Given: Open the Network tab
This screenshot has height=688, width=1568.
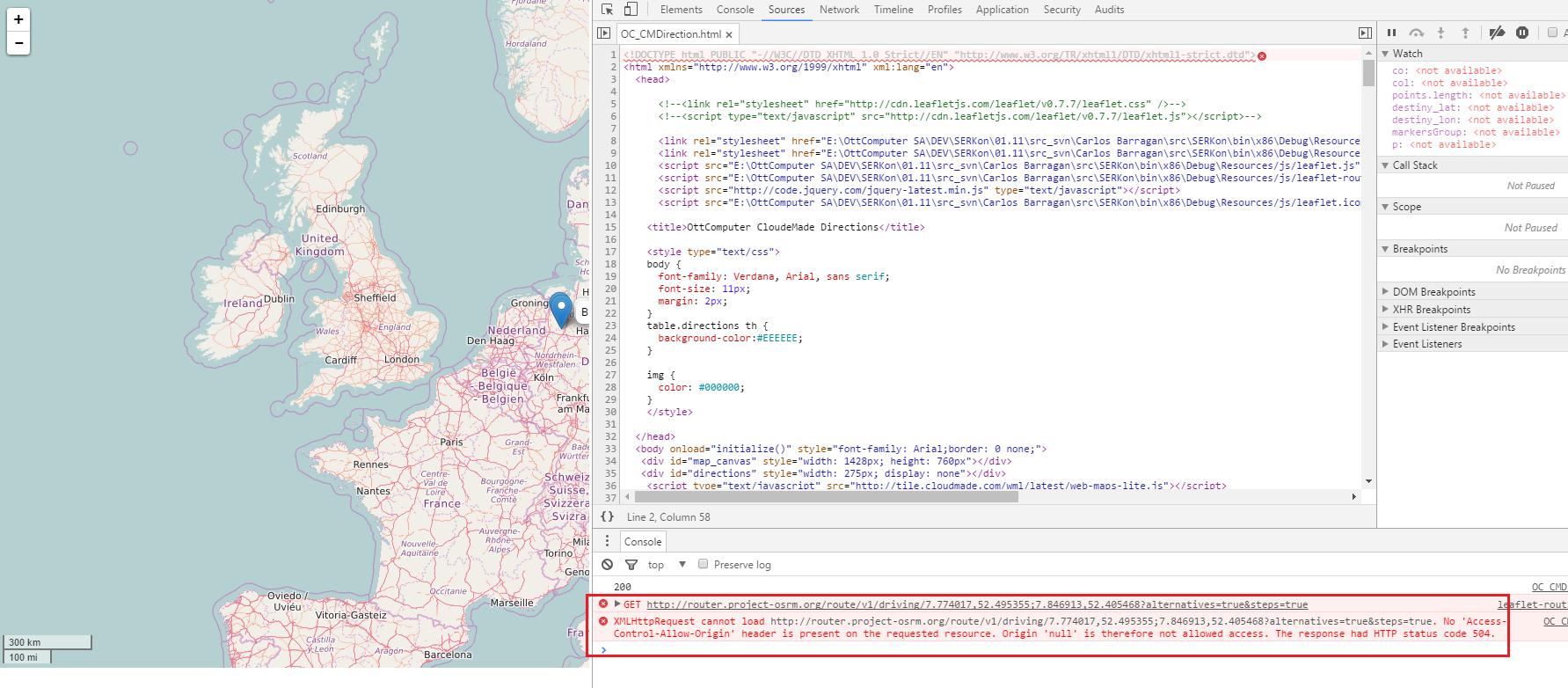Looking at the screenshot, I should 839,10.
